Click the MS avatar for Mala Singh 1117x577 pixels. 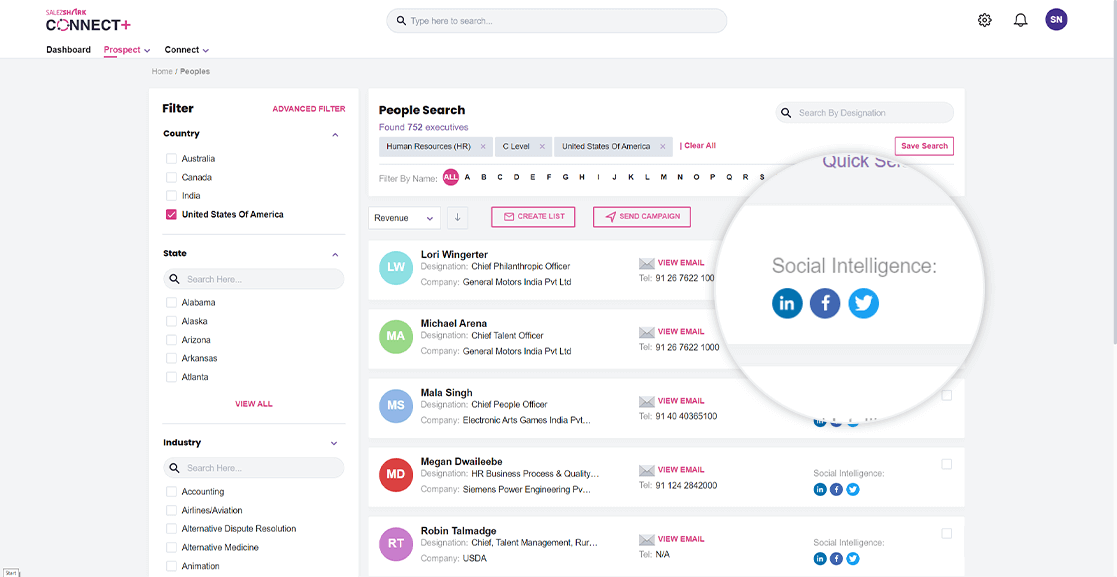(x=396, y=405)
